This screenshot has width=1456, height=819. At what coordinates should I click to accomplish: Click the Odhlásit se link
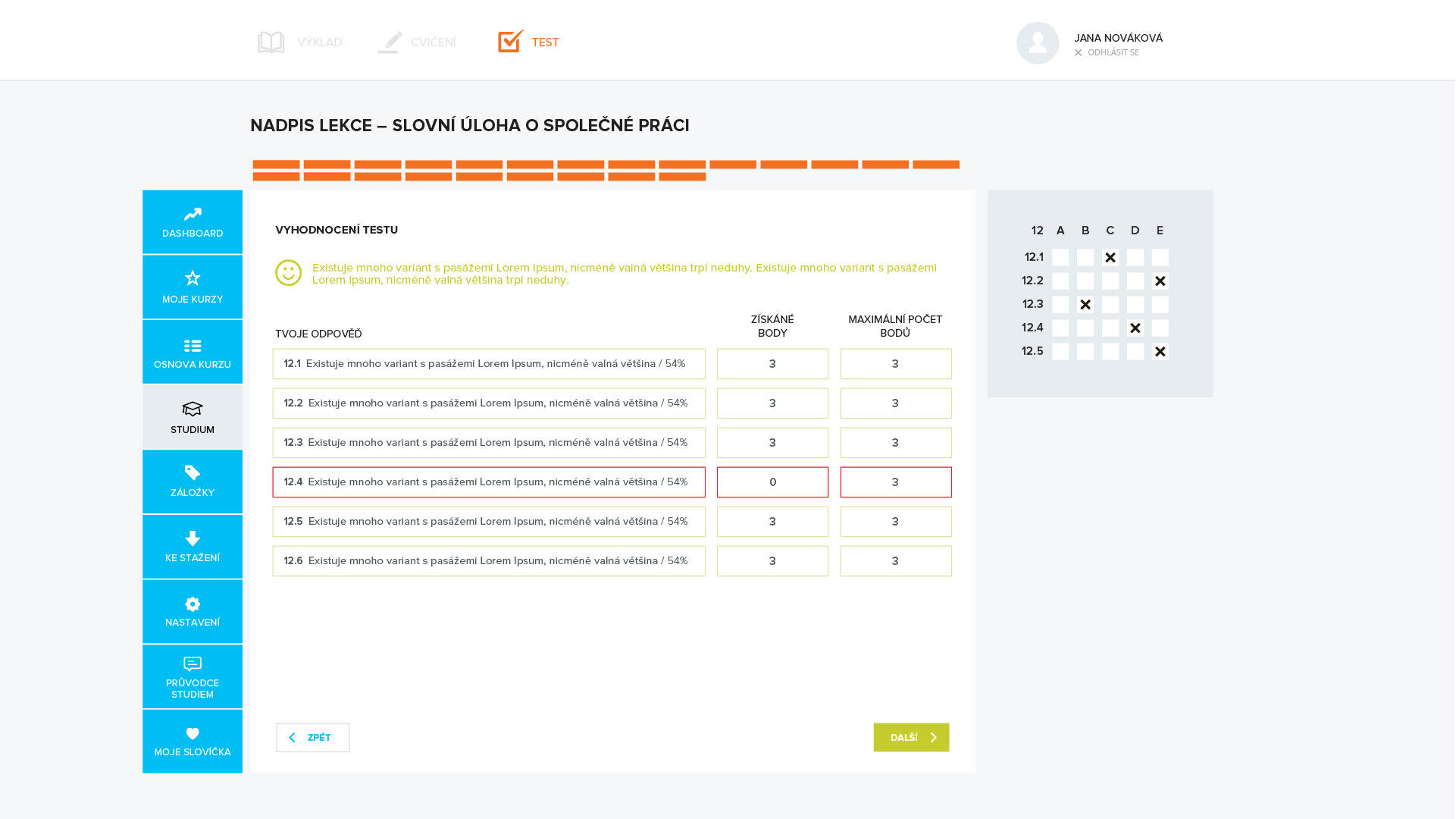1113,52
